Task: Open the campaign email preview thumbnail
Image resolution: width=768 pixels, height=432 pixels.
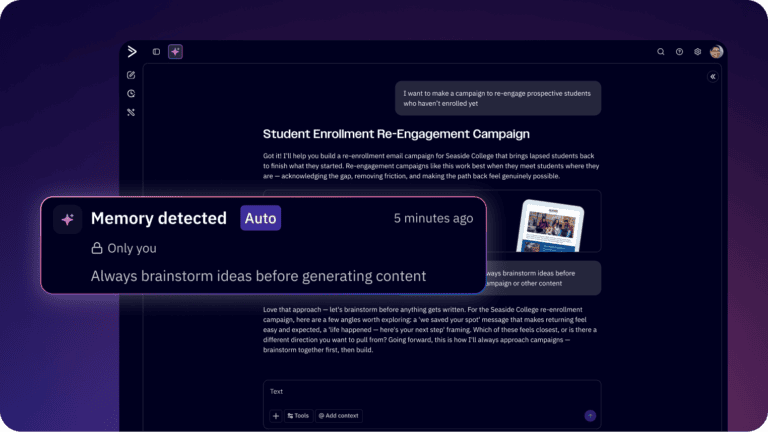Action: tap(551, 226)
